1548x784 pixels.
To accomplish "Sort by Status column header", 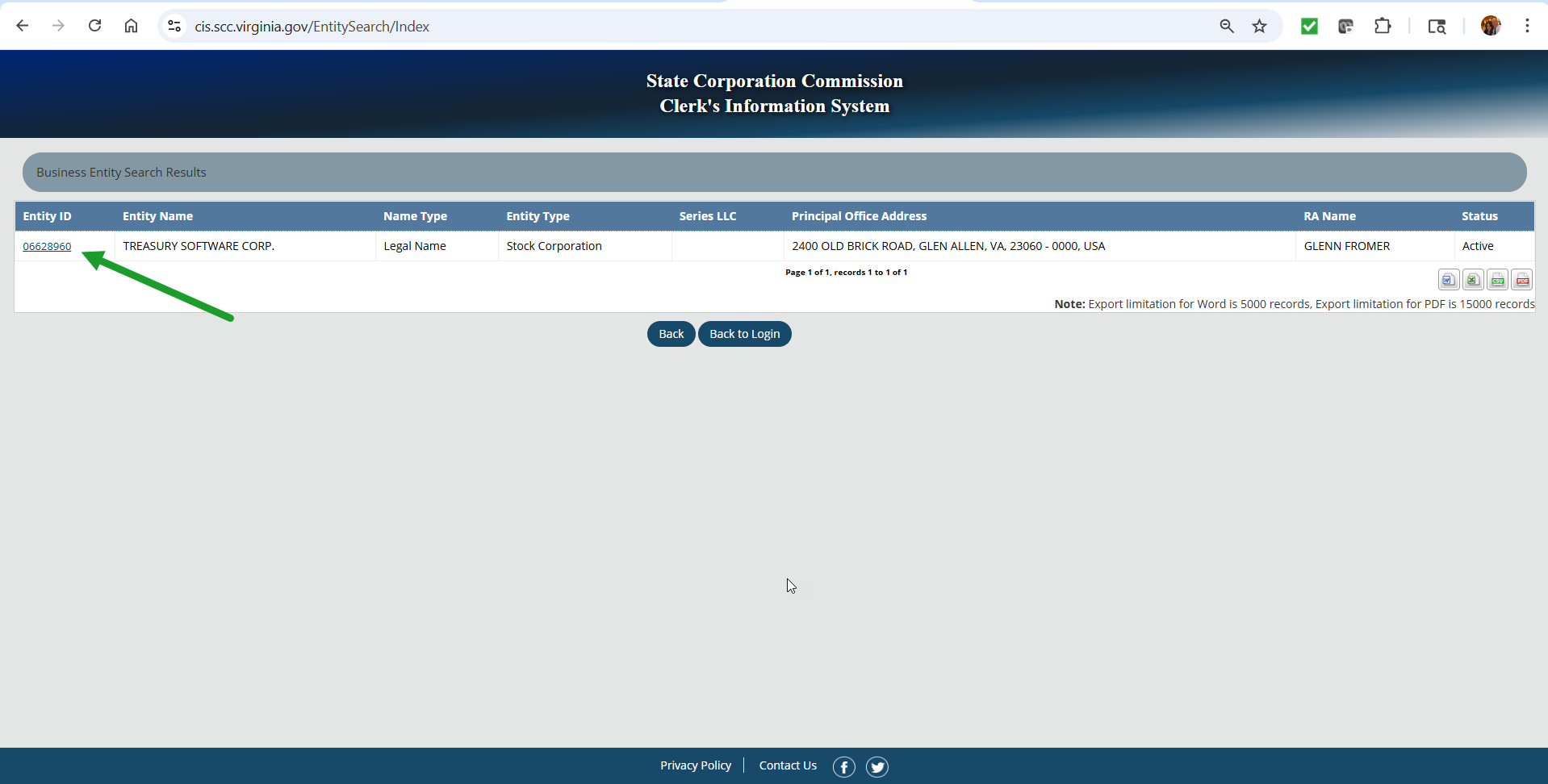I will pyautogui.click(x=1479, y=216).
